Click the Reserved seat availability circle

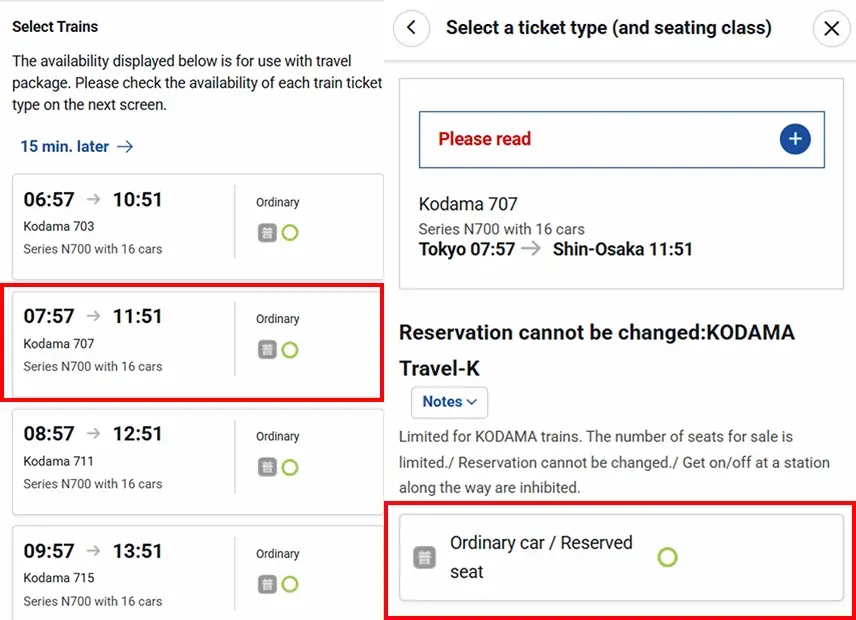pos(667,557)
